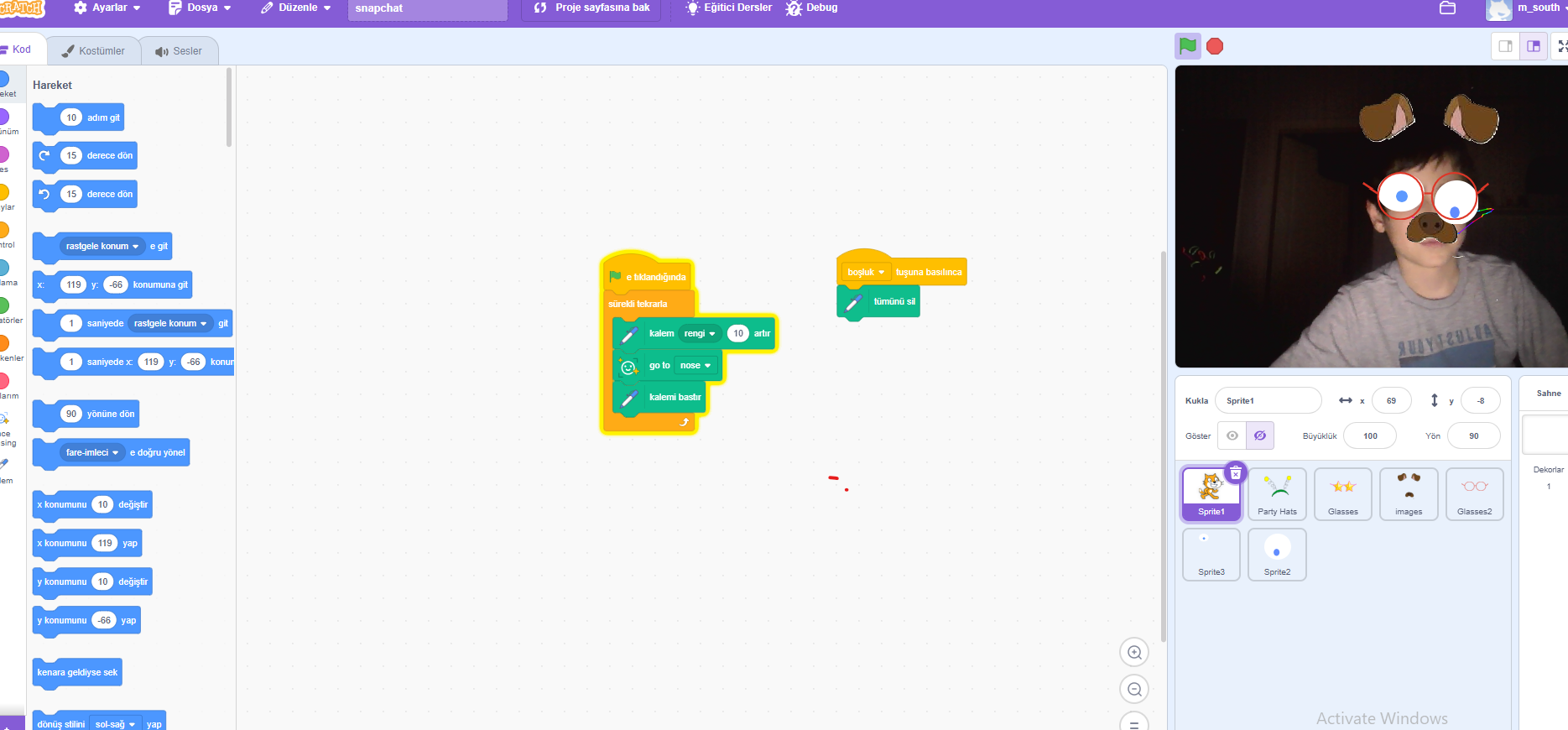This screenshot has height=730, width=1568.
Task: Zoom out of the code workspace
Action: [1134, 690]
